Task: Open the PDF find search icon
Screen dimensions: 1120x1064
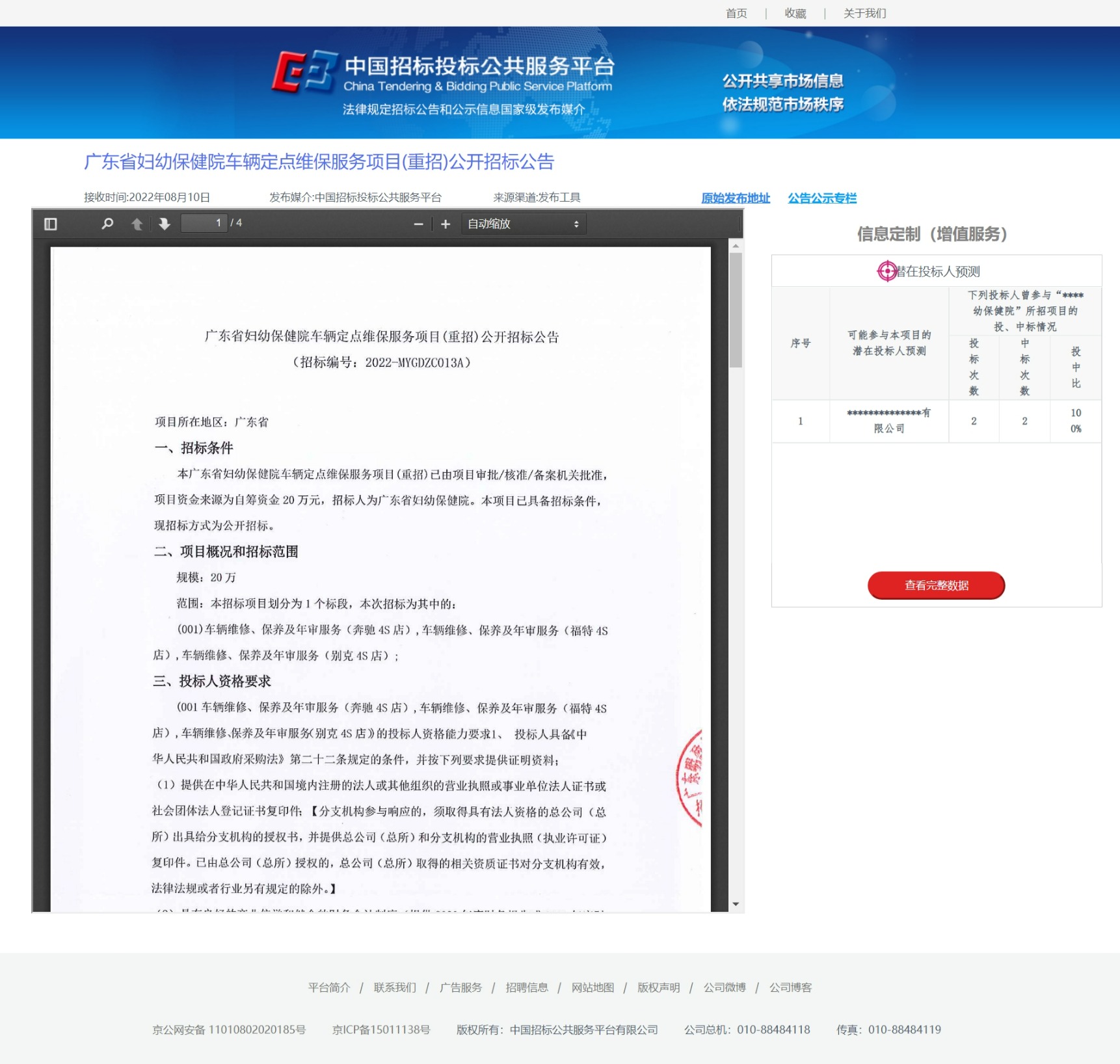Action: 107,224
